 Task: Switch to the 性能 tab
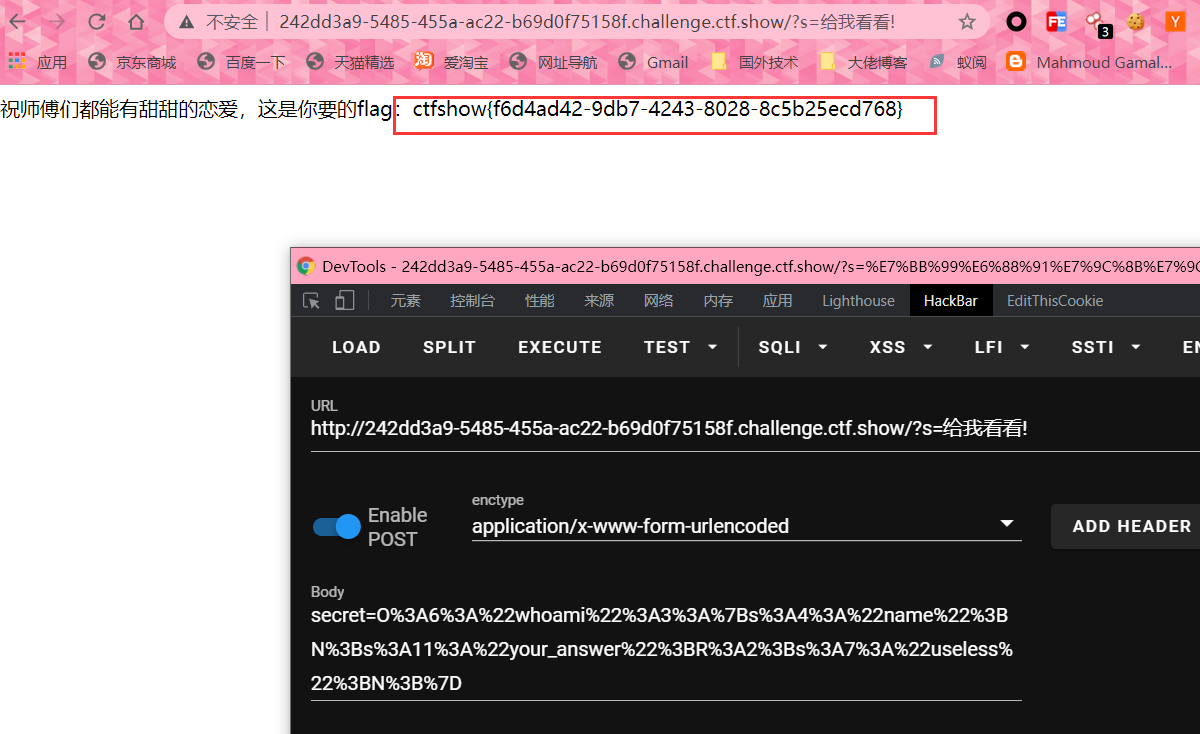[x=540, y=301]
